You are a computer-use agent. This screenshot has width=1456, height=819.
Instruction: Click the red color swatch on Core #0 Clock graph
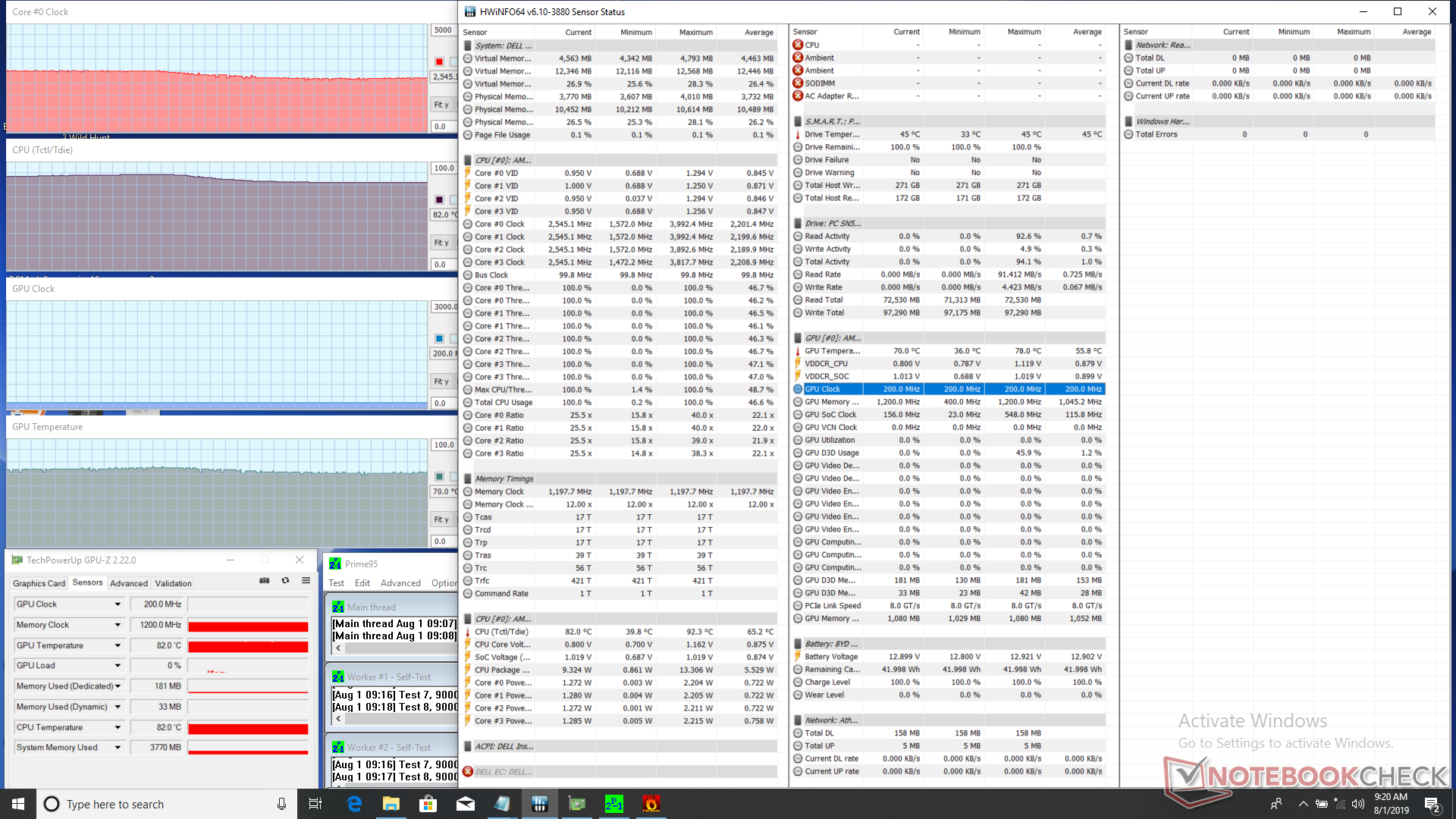tap(439, 61)
